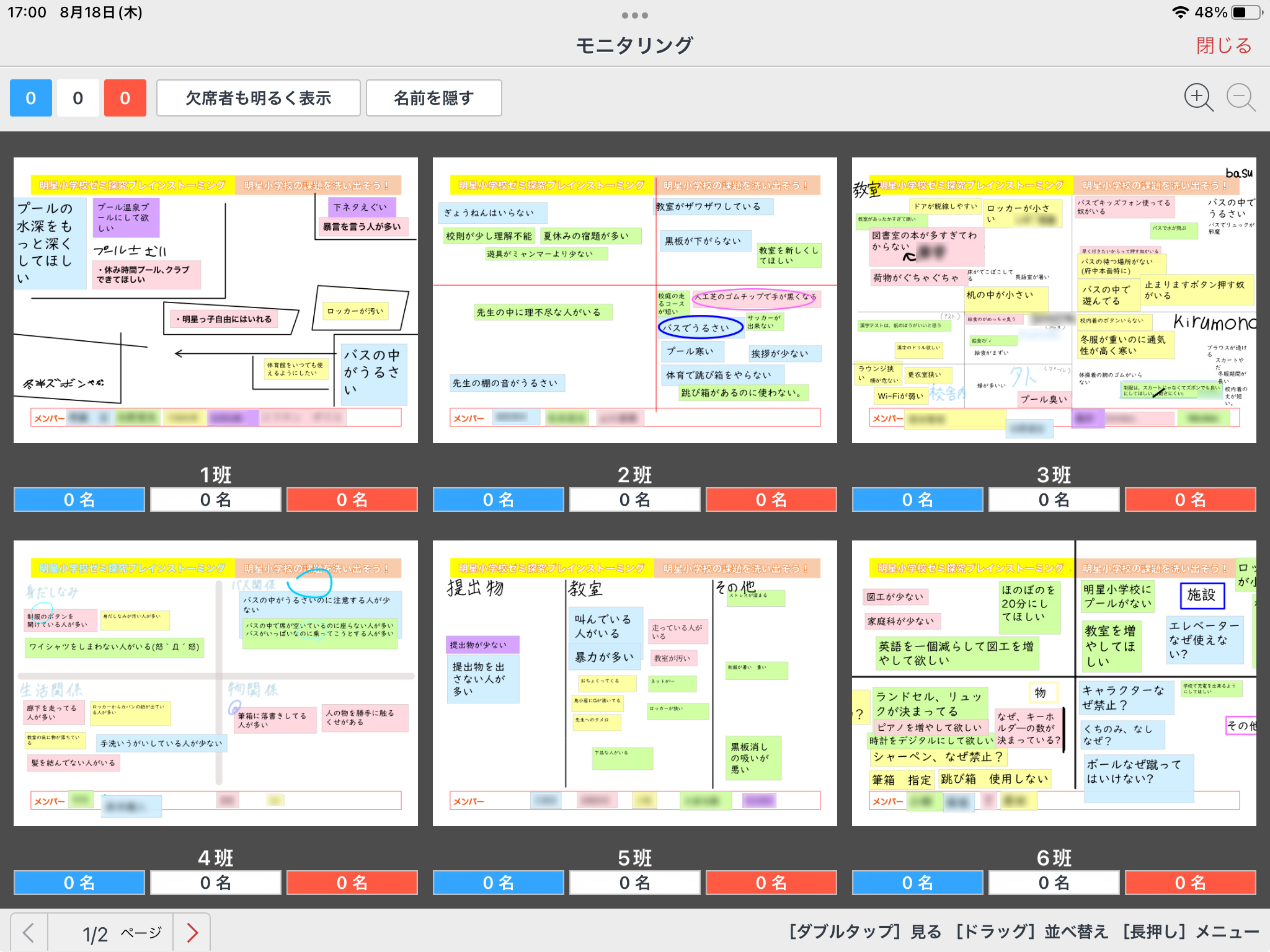Click the previous page chevron arrow
The height and width of the screenshot is (952, 1270).
coord(29,932)
